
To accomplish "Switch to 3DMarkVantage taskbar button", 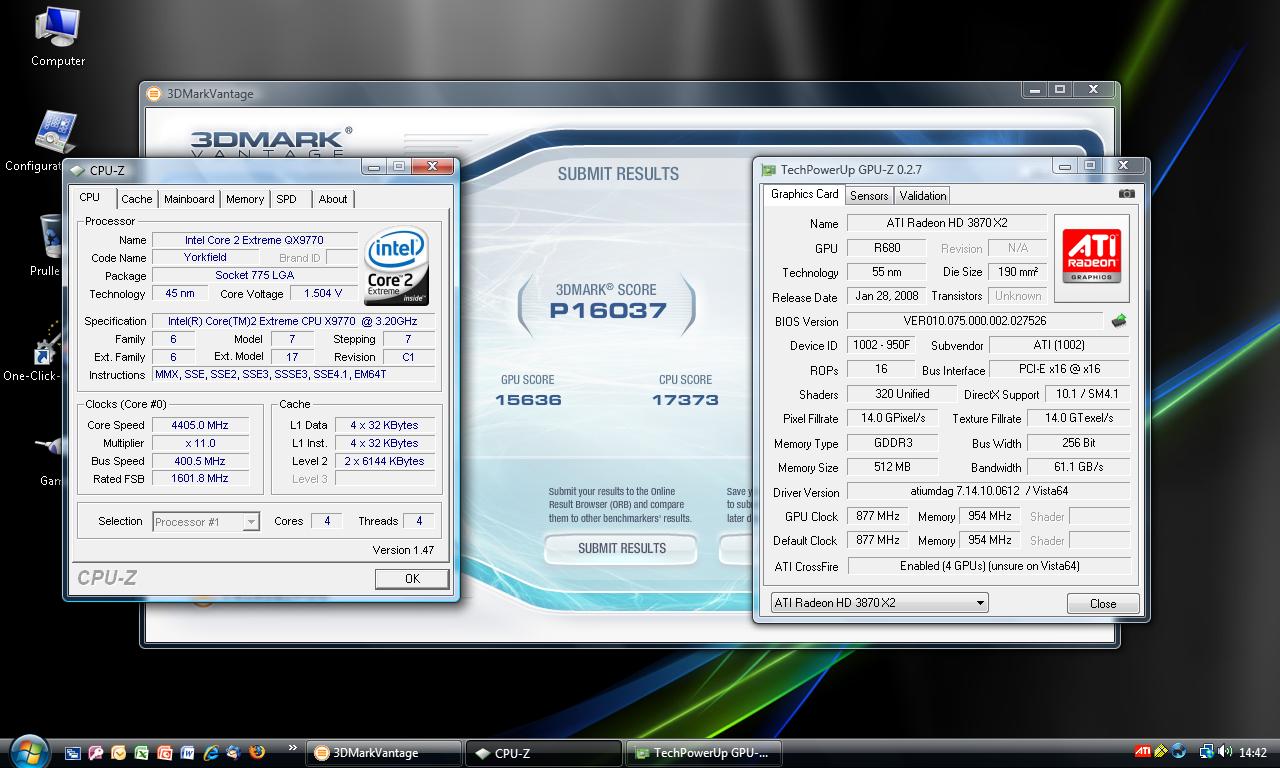I will [x=384, y=753].
